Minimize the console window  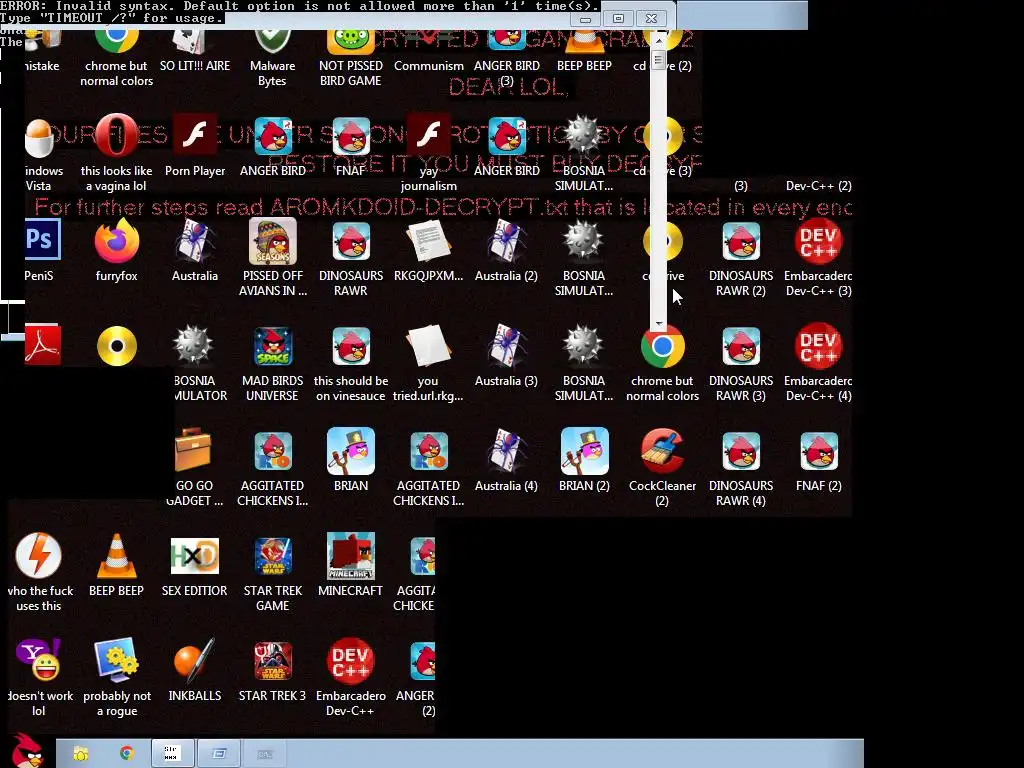(x=586, y=18)
